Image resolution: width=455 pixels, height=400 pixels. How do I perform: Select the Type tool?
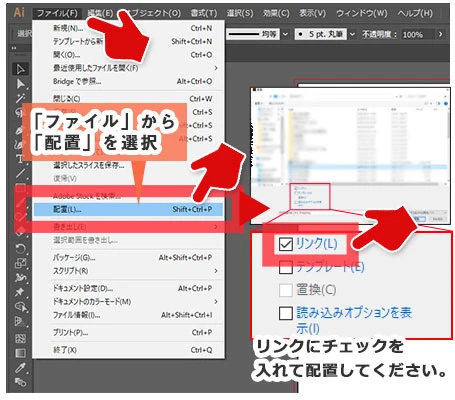tap(19, 158)
